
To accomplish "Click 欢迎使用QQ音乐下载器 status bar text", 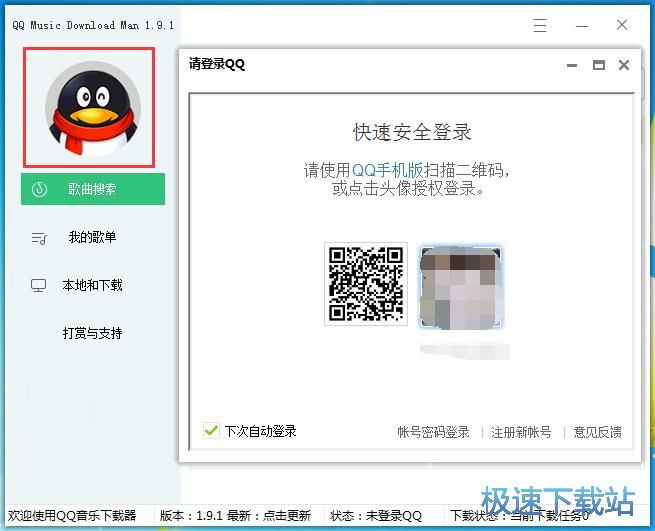I will [72, 516].
